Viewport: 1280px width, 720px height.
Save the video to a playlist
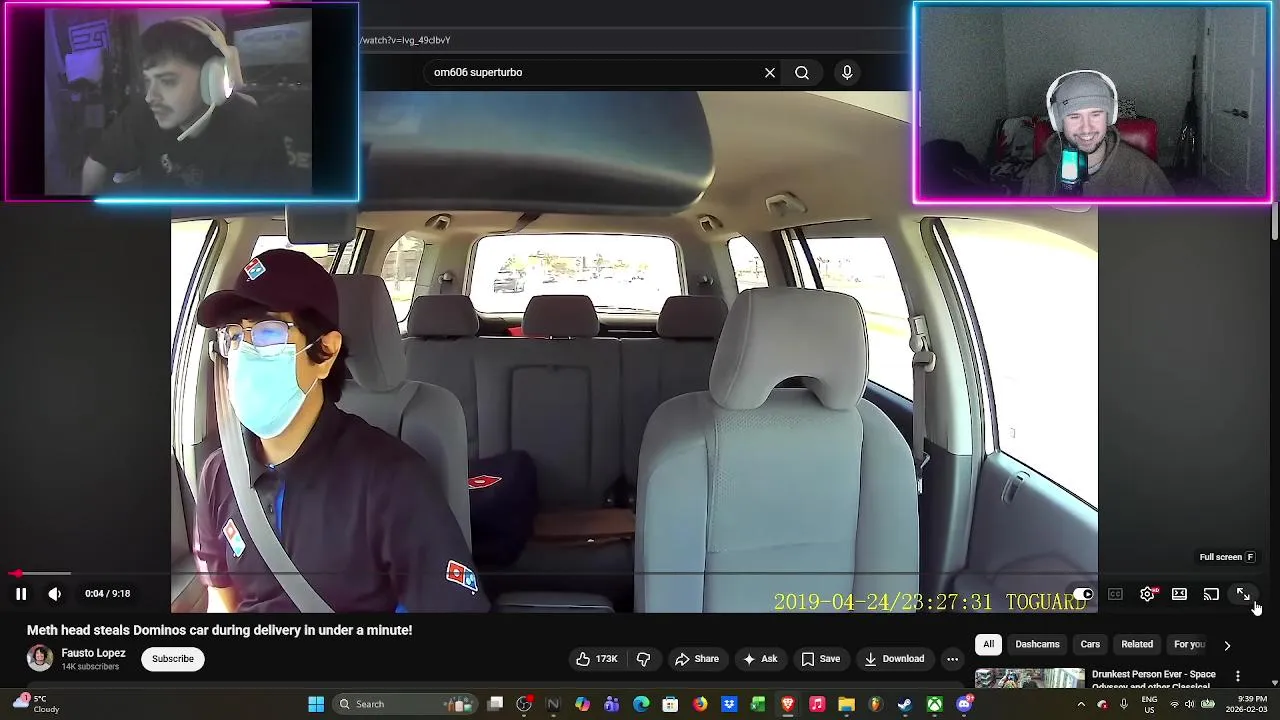tap(820, 659)
